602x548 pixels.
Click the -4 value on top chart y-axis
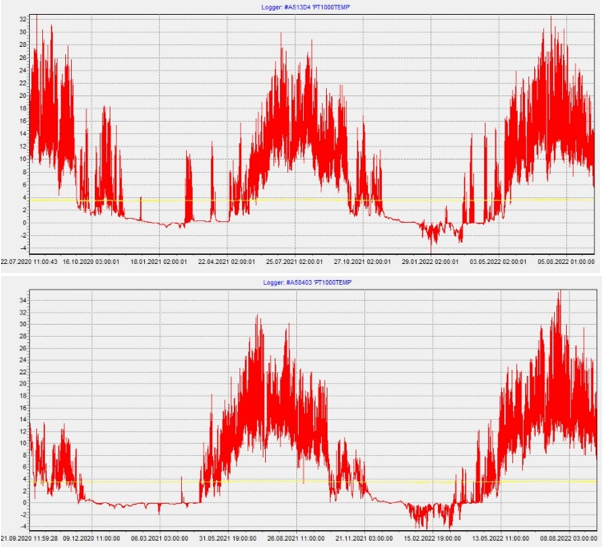click(23, 248)
